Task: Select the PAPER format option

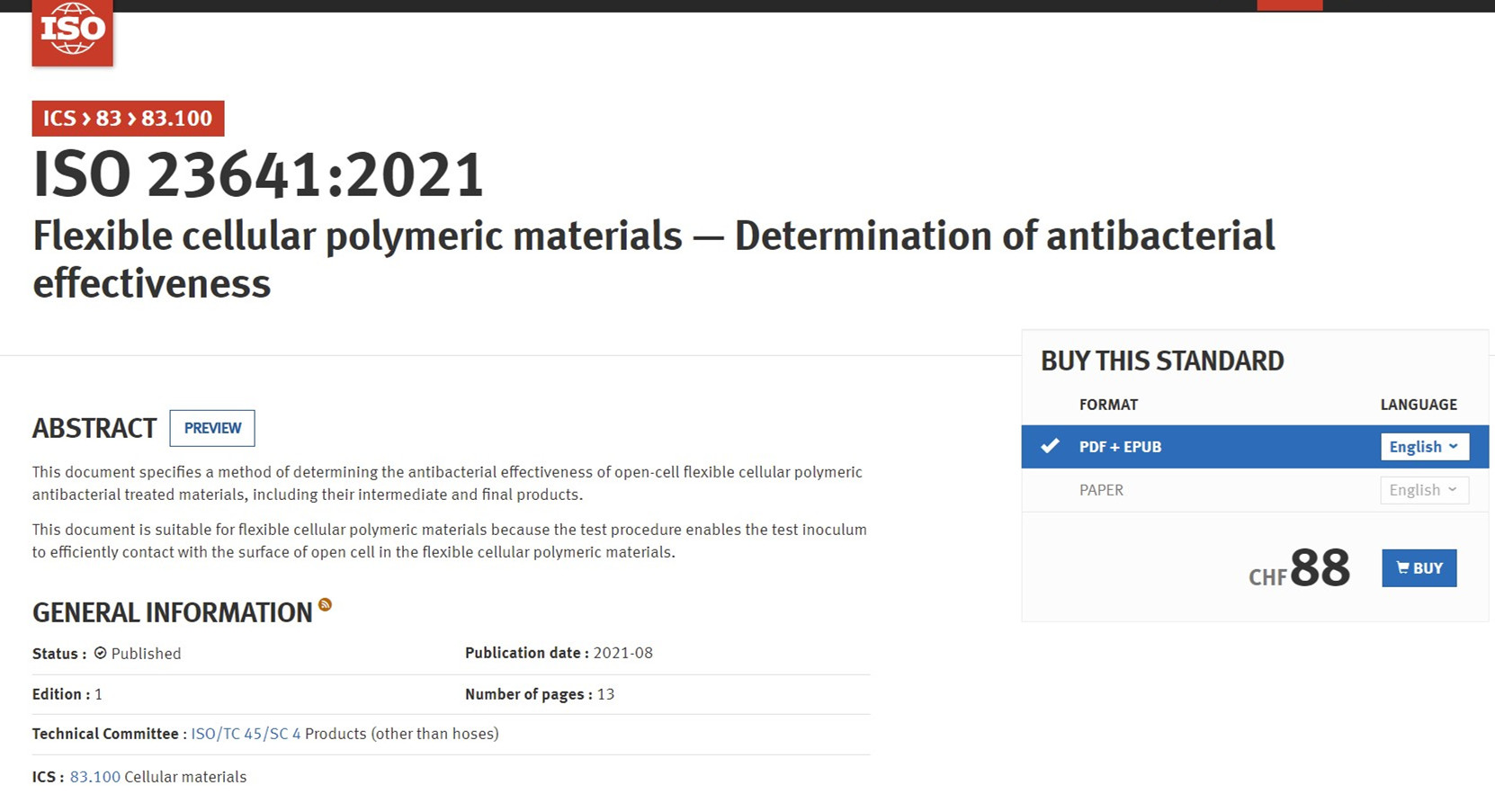Action: coord(1101,490)
